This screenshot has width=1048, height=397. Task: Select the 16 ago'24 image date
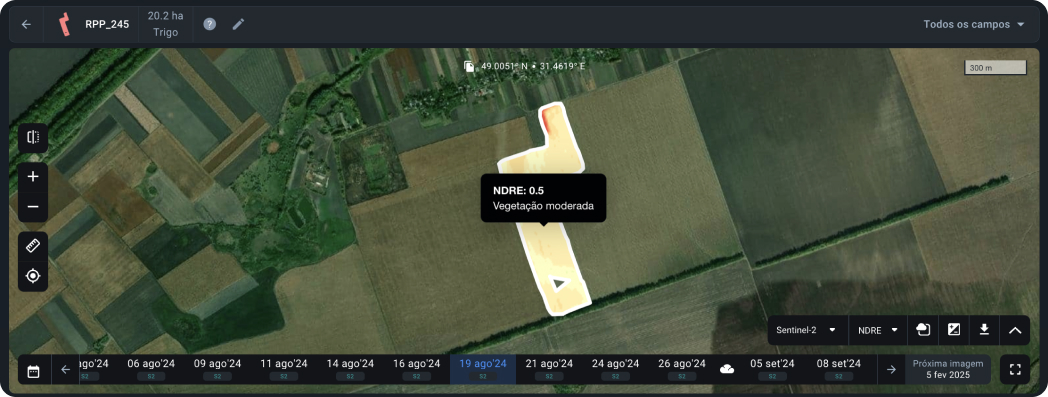pos(416,370)
